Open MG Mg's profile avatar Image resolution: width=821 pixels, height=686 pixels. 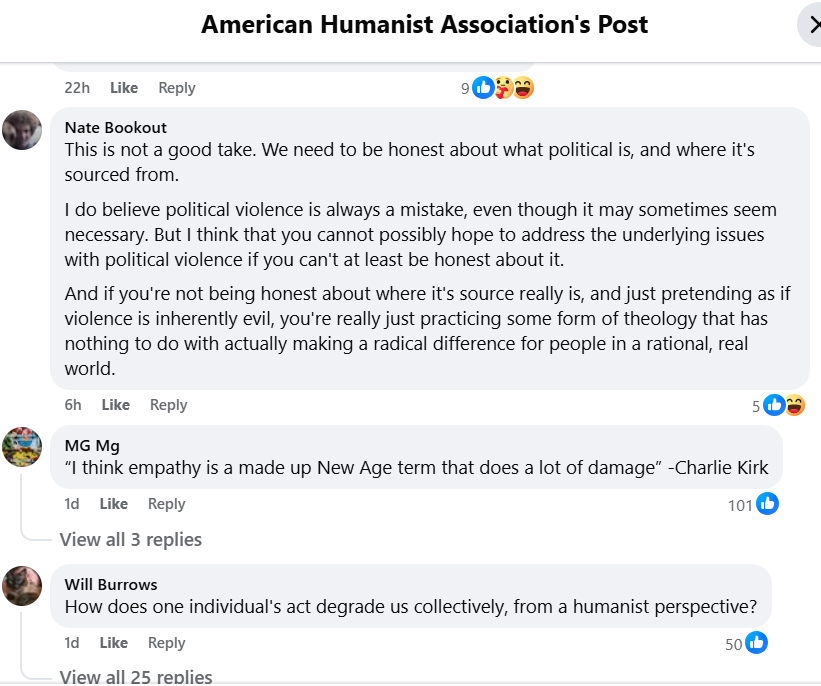point(22,447)
